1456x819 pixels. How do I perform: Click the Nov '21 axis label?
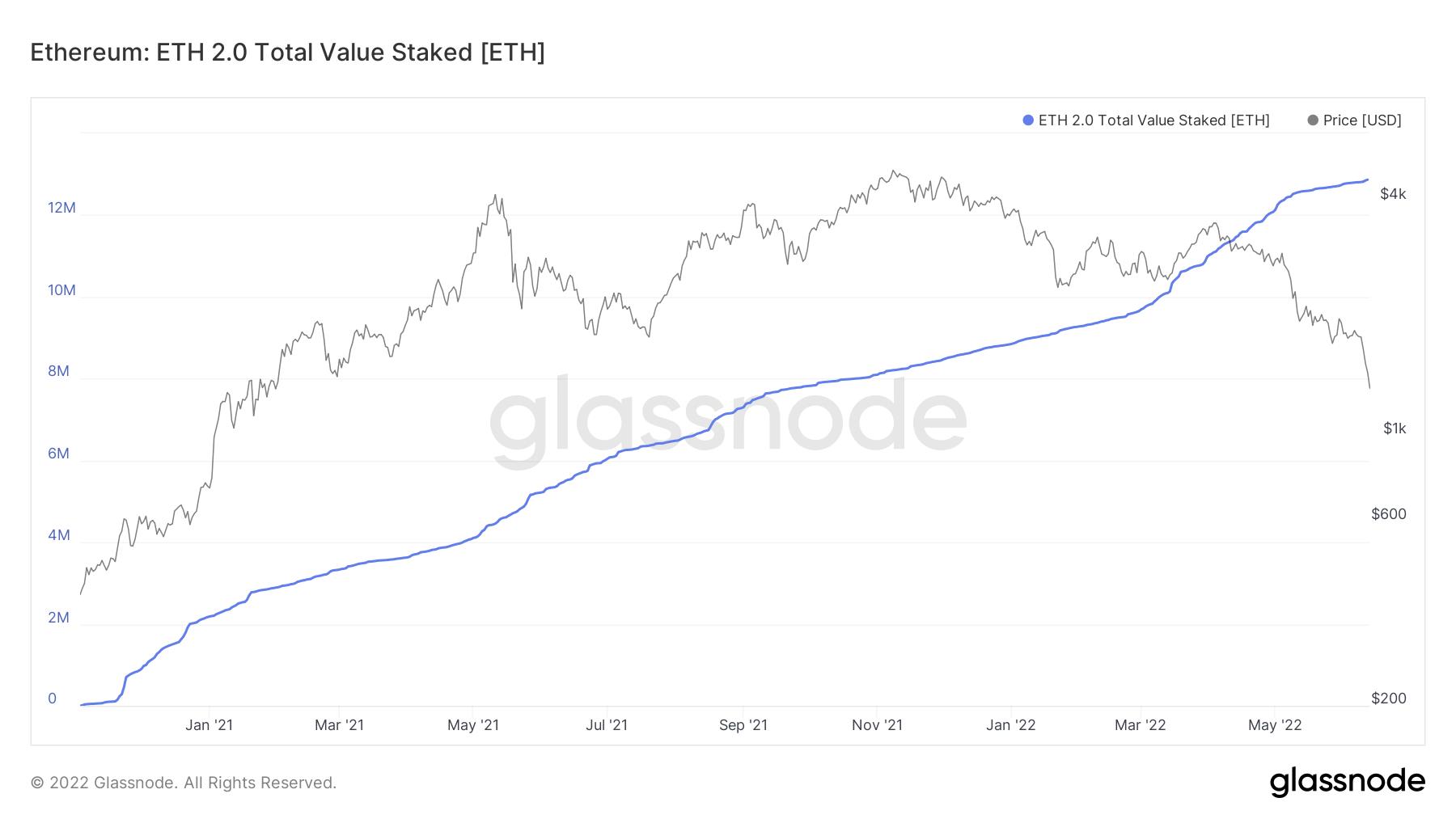pos(878,724)
